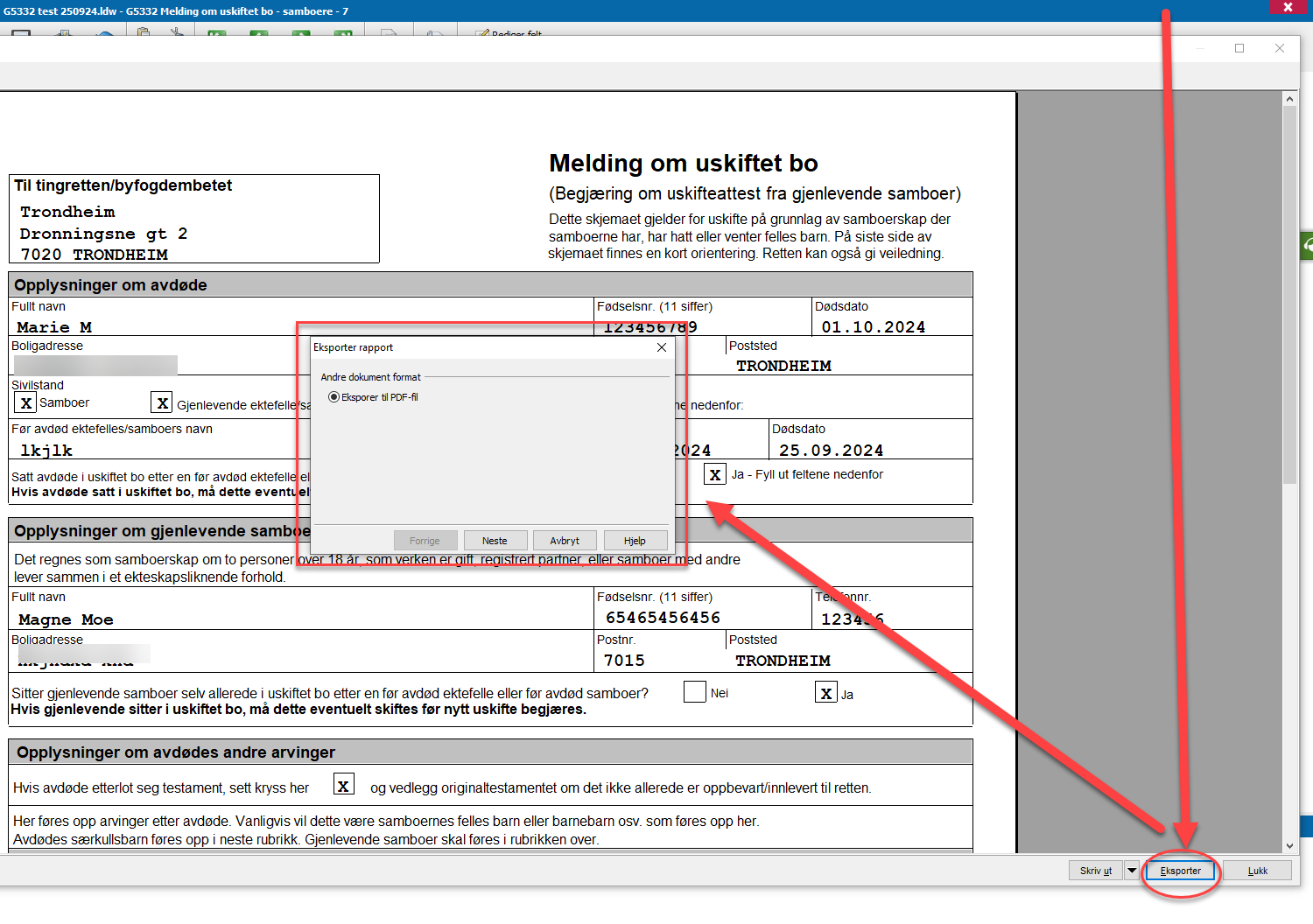Click the postal code '7015'
The image size is (1313, 924).
pos(624,661)
